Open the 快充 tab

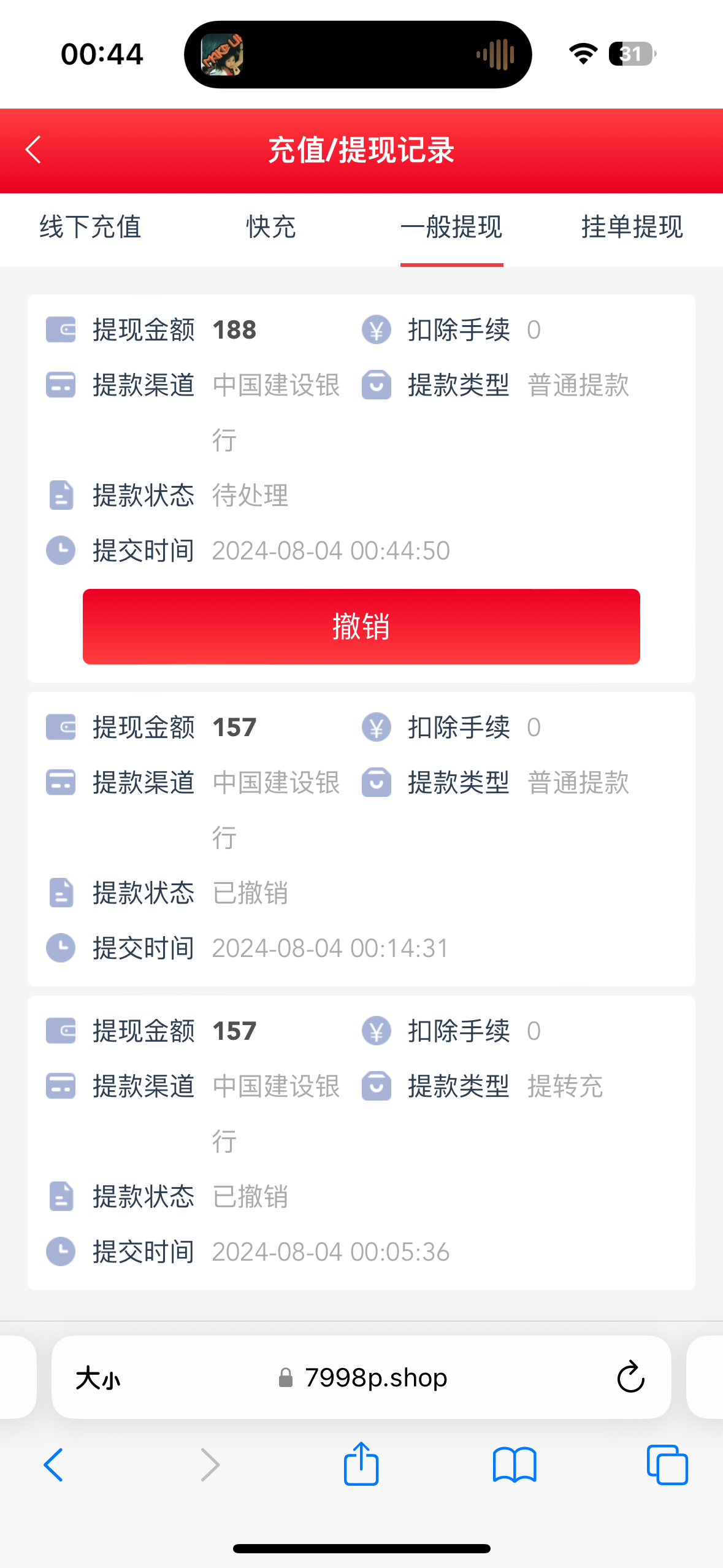pos(270,227)
